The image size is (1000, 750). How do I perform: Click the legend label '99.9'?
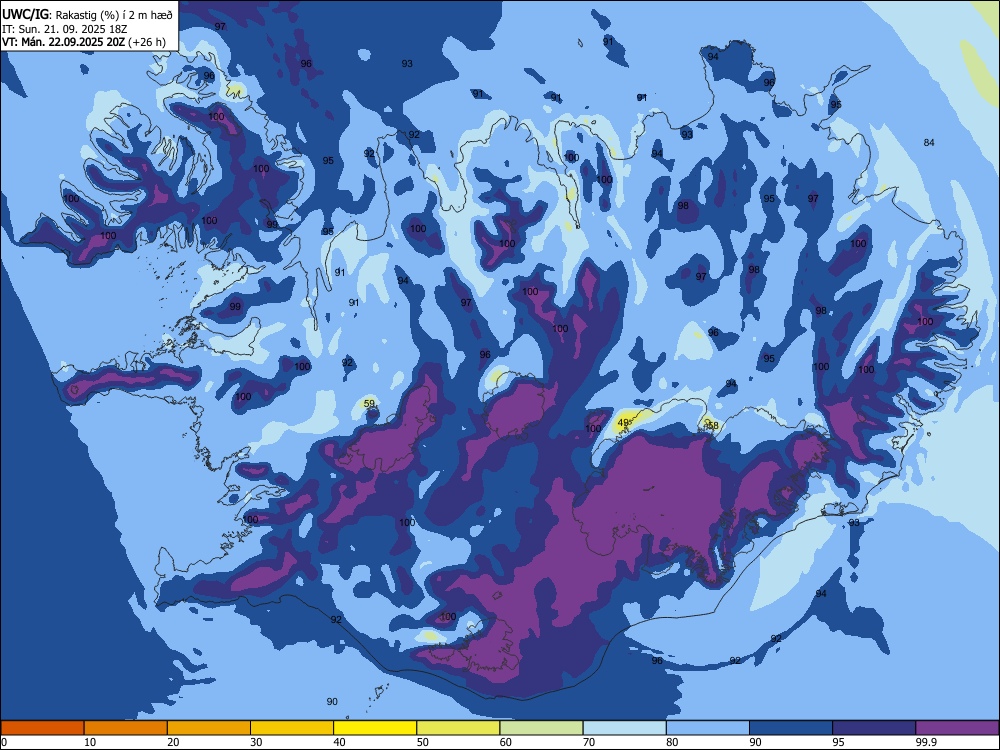click(x=926, y=742)
